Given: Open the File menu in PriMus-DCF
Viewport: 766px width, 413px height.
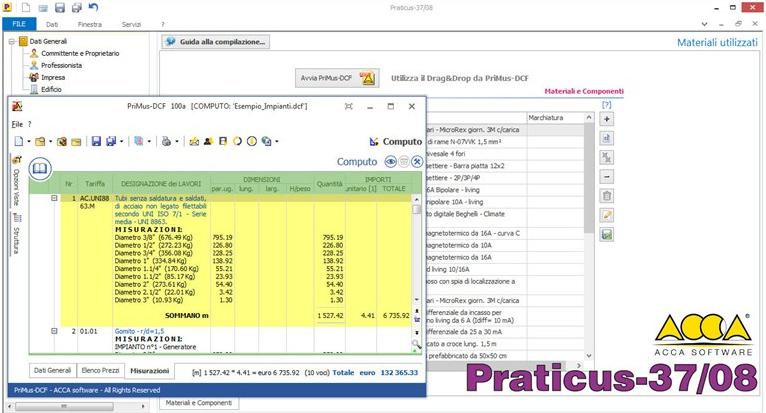Looking at the screenshot, I should point(17,124).
